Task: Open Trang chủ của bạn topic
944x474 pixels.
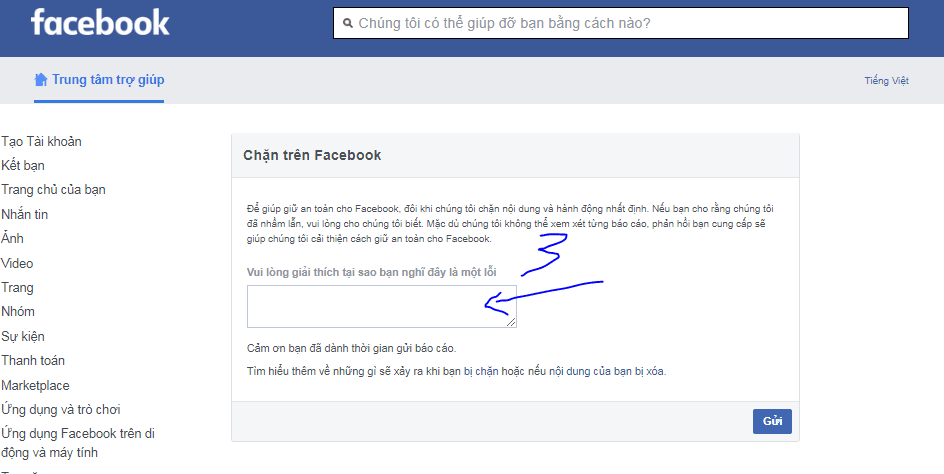Action: click(54, 190)
